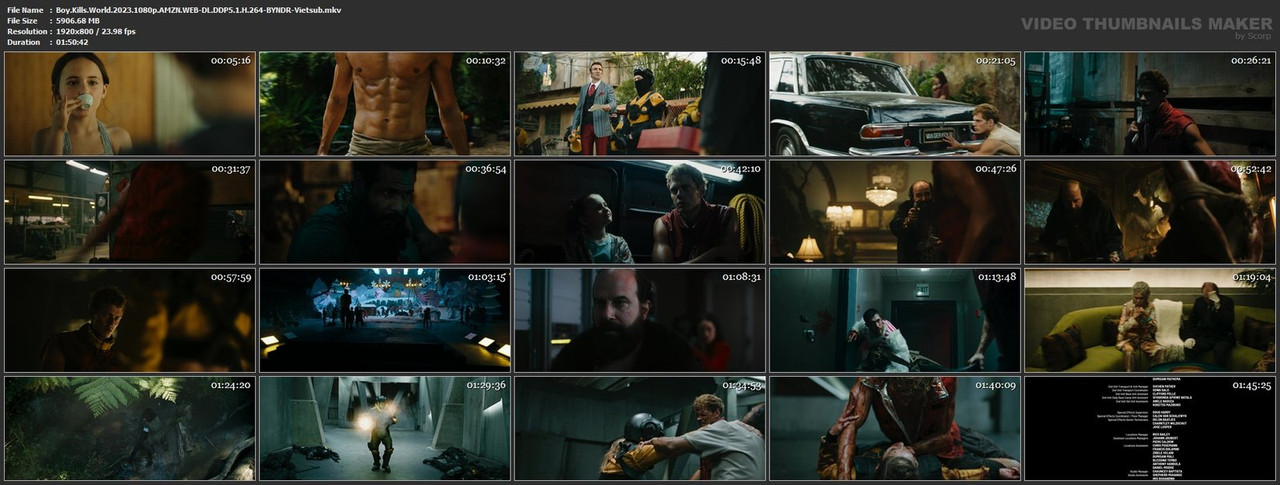
Task: Click the Boy.Kills.World file name text
Action: [x=198, y=9]
